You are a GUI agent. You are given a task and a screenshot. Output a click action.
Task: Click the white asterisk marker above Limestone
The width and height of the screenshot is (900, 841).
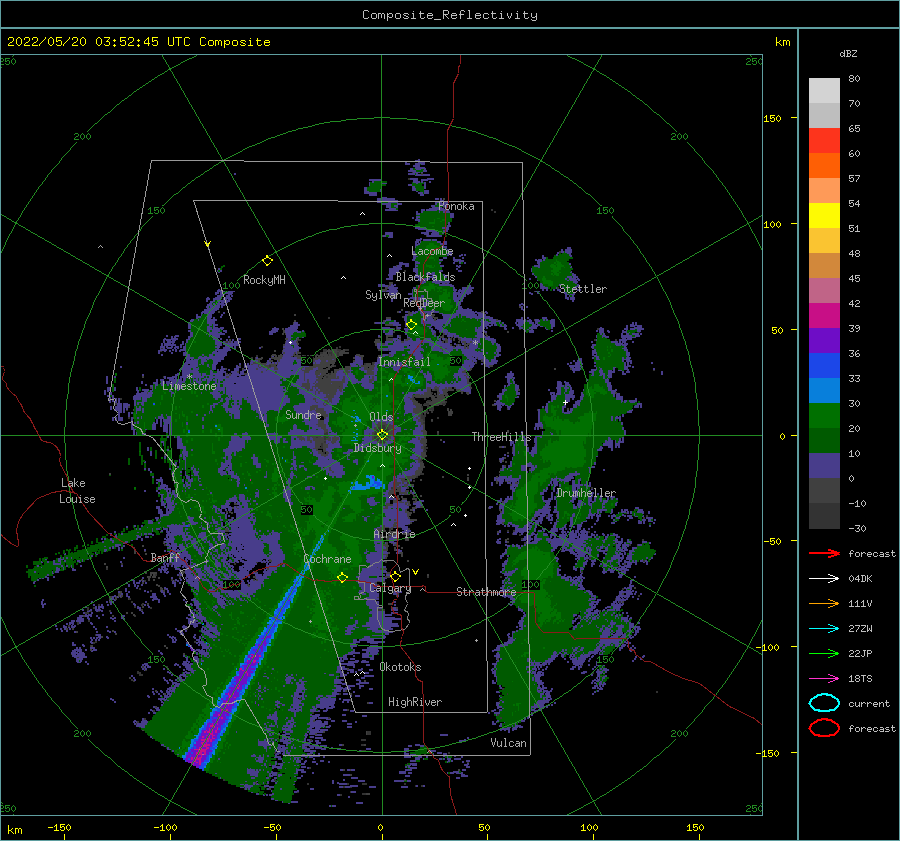point(189,377)
